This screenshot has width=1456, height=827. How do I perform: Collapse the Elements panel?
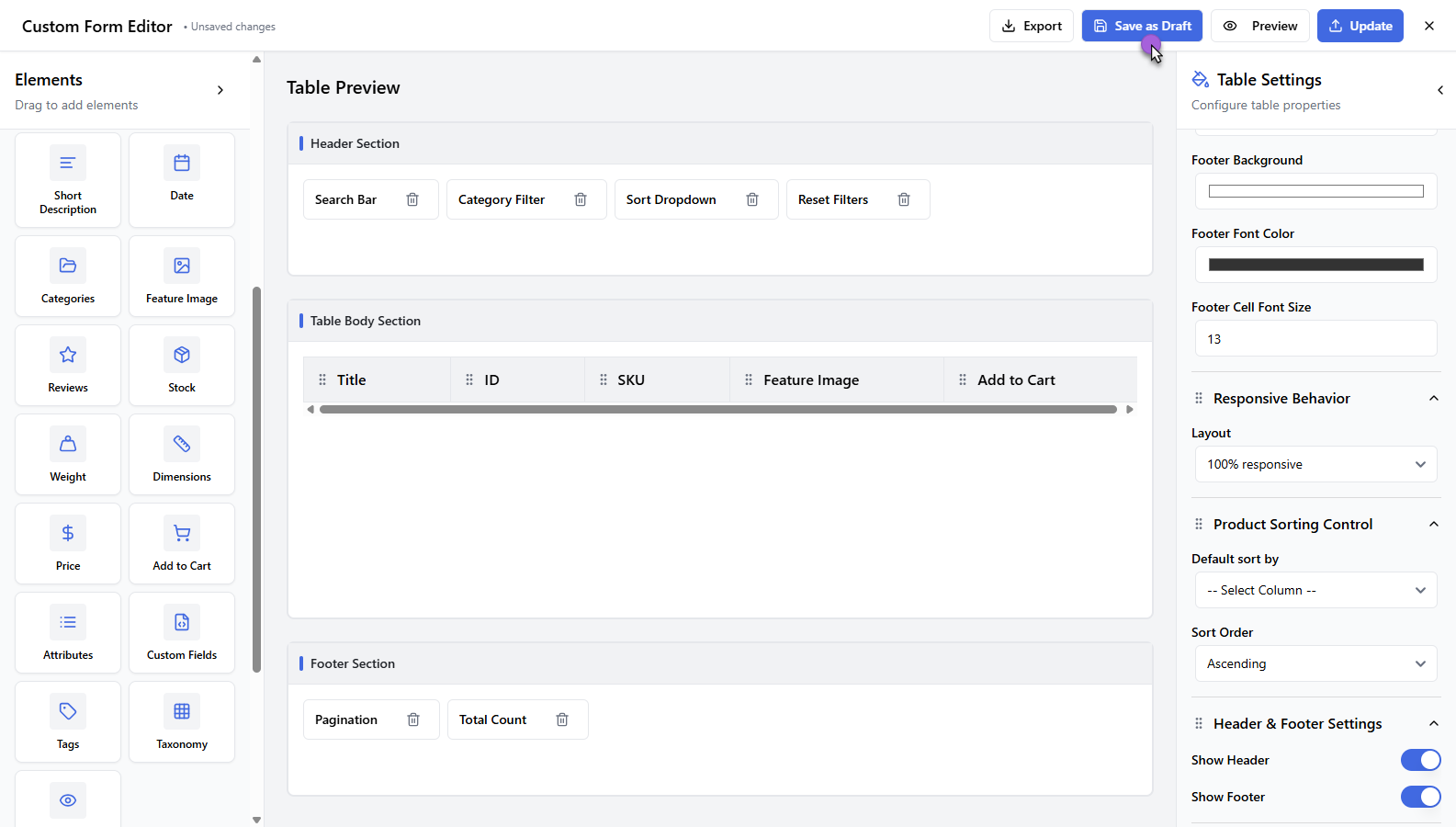click(x=220, y=90)
